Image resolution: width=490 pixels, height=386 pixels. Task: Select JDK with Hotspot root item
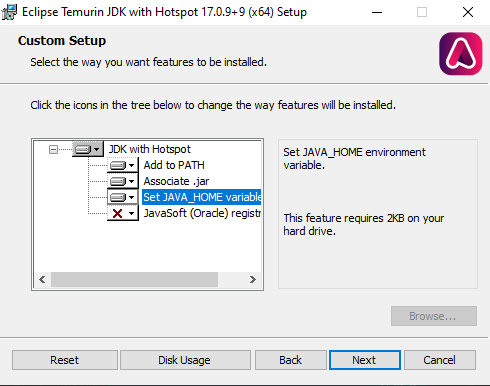tap(150, 149)
